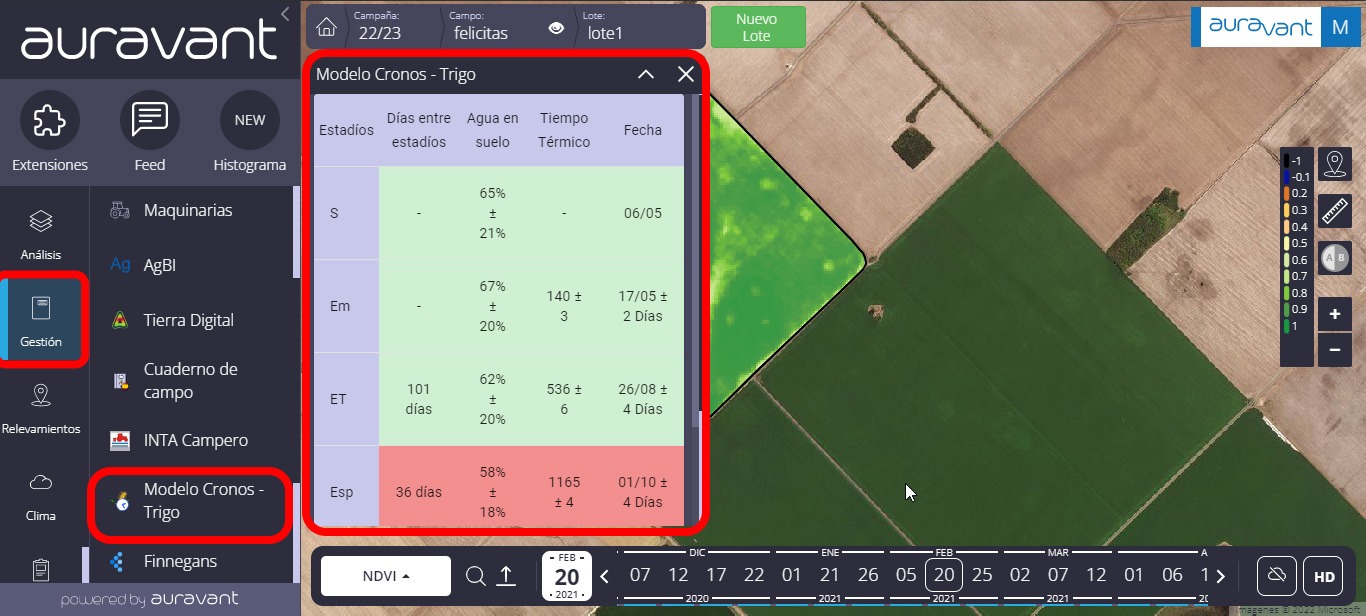The height and width of the screenshot is (616, 1366).
Task: Click the 0.2 NDVI legend swatch
Action: pos(1286,193)
